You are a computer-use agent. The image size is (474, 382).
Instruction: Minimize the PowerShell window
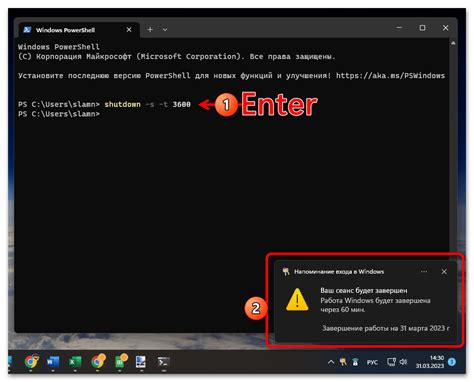click(x=399, y=28)
